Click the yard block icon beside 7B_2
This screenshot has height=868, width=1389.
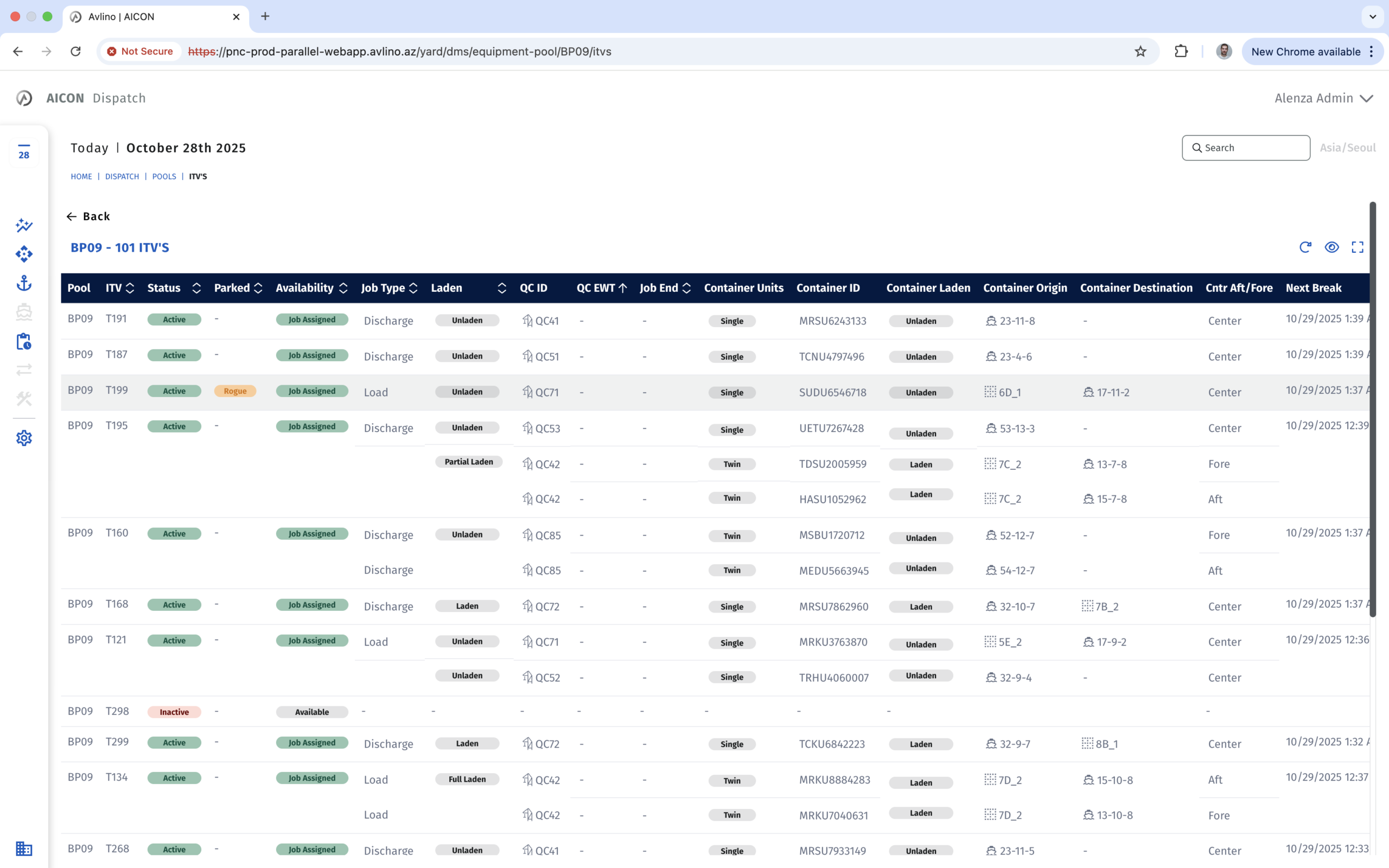click(x=1087, y=605)
